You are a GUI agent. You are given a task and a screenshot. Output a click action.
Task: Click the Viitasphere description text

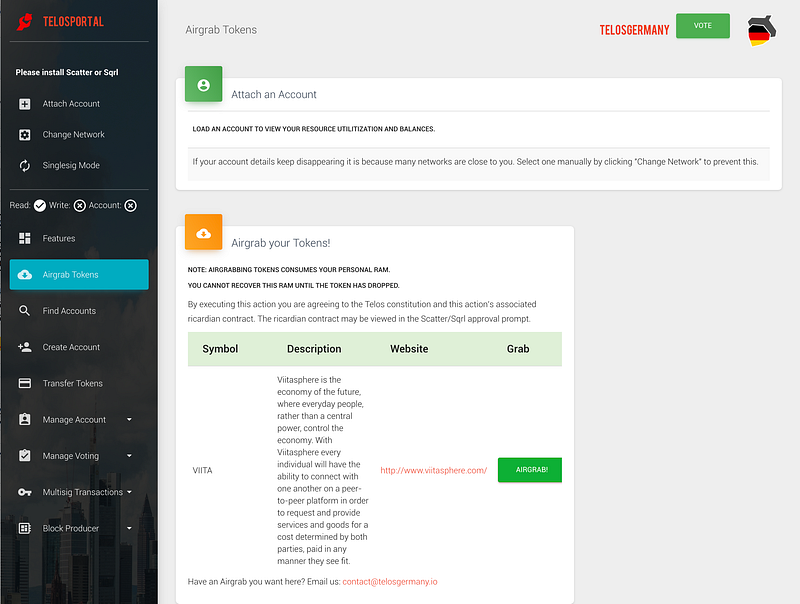coord(322,470)
